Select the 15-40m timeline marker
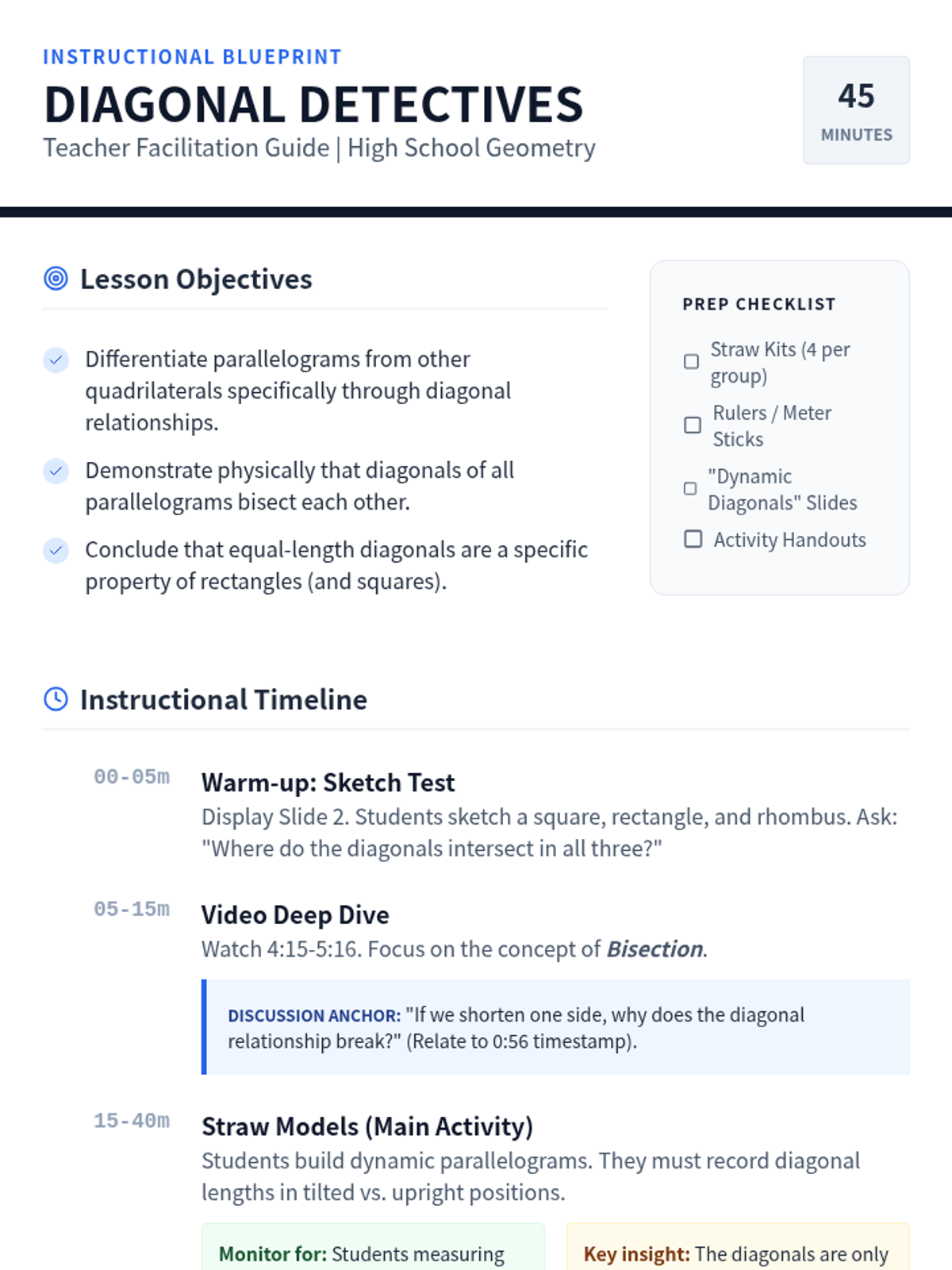 coord(132,1121)
